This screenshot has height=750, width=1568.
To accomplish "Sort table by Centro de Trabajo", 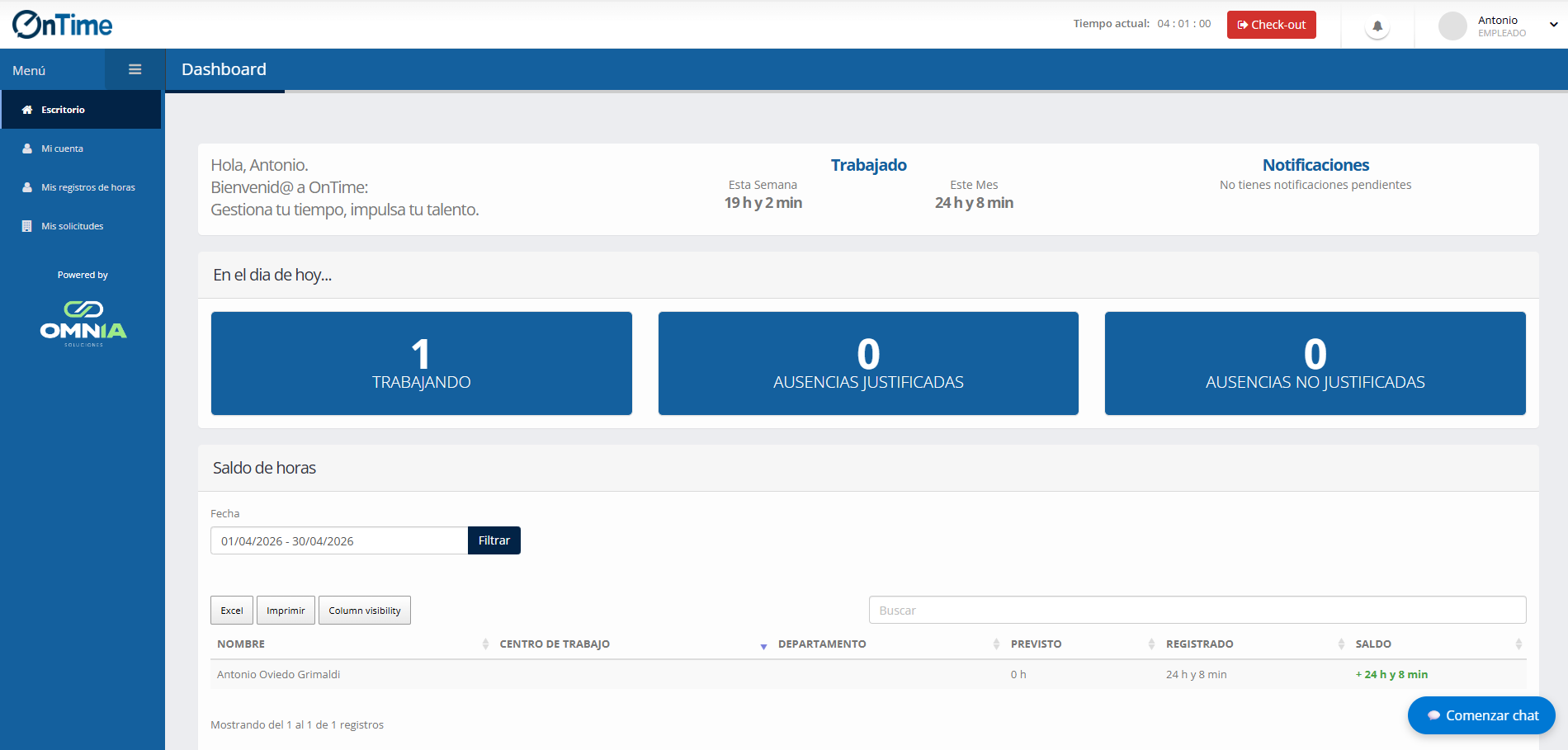I will click(x=555, y=644).
